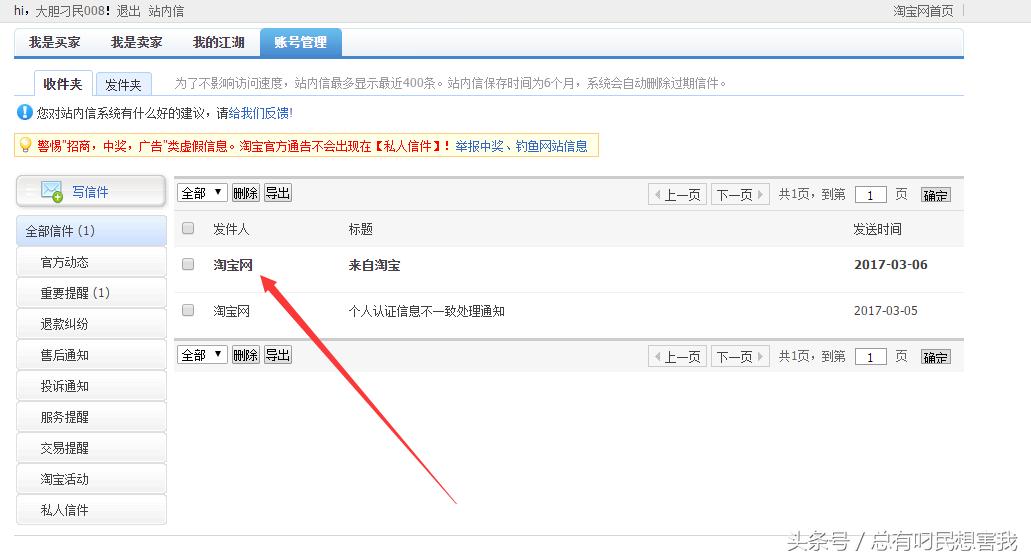Screen dimensions: 1031x560
Task: Click the 发送时间 column header
Action: click(x=877, y=229)
